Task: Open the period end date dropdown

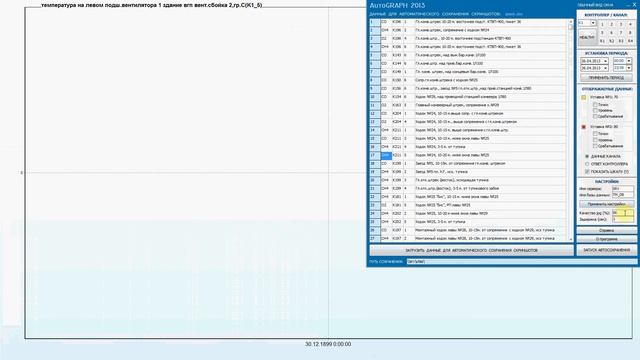Action: coord(605,68)
